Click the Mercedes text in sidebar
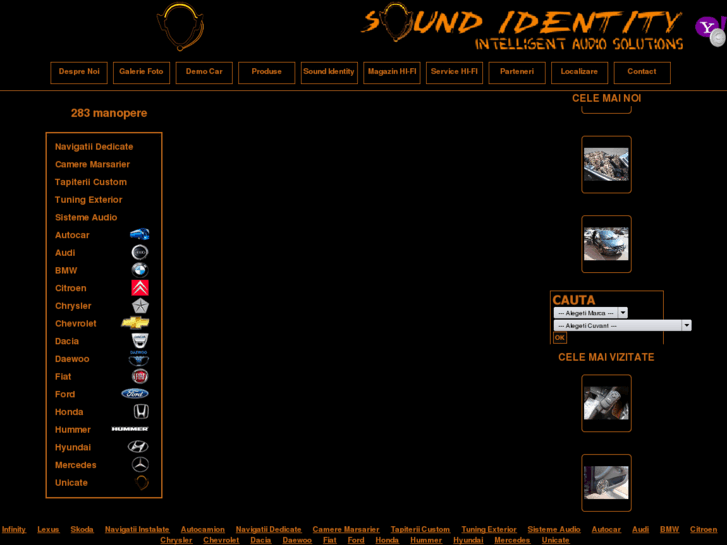Image resolution: width=727 pixels, height=545 pixels. pyautogui.click(x=76, y=465)
